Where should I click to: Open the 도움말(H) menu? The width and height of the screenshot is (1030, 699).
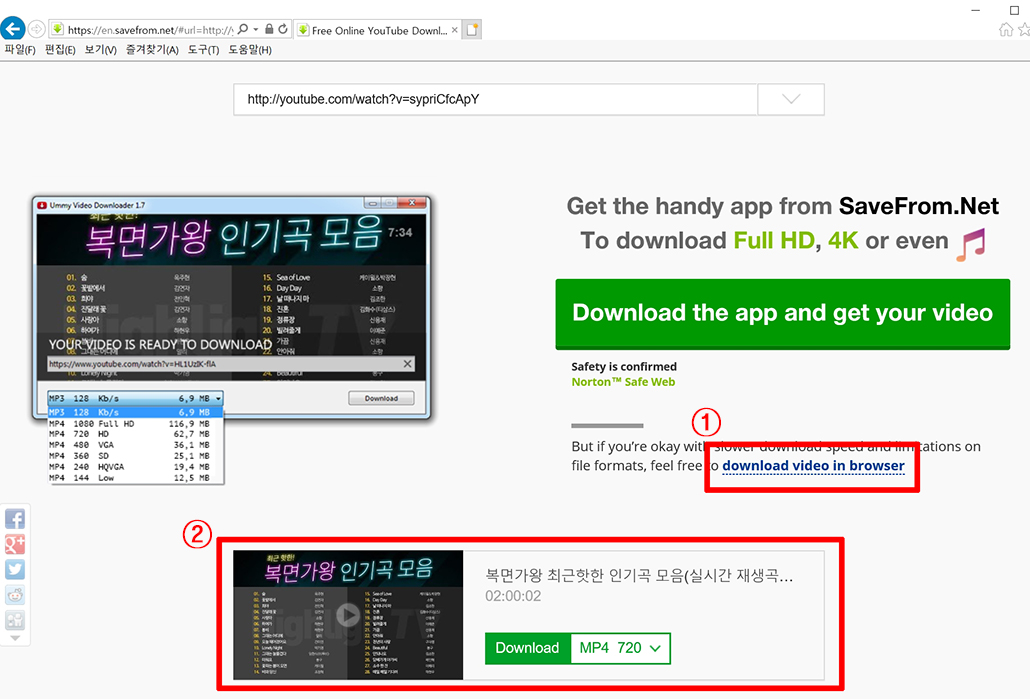(250, 50)
